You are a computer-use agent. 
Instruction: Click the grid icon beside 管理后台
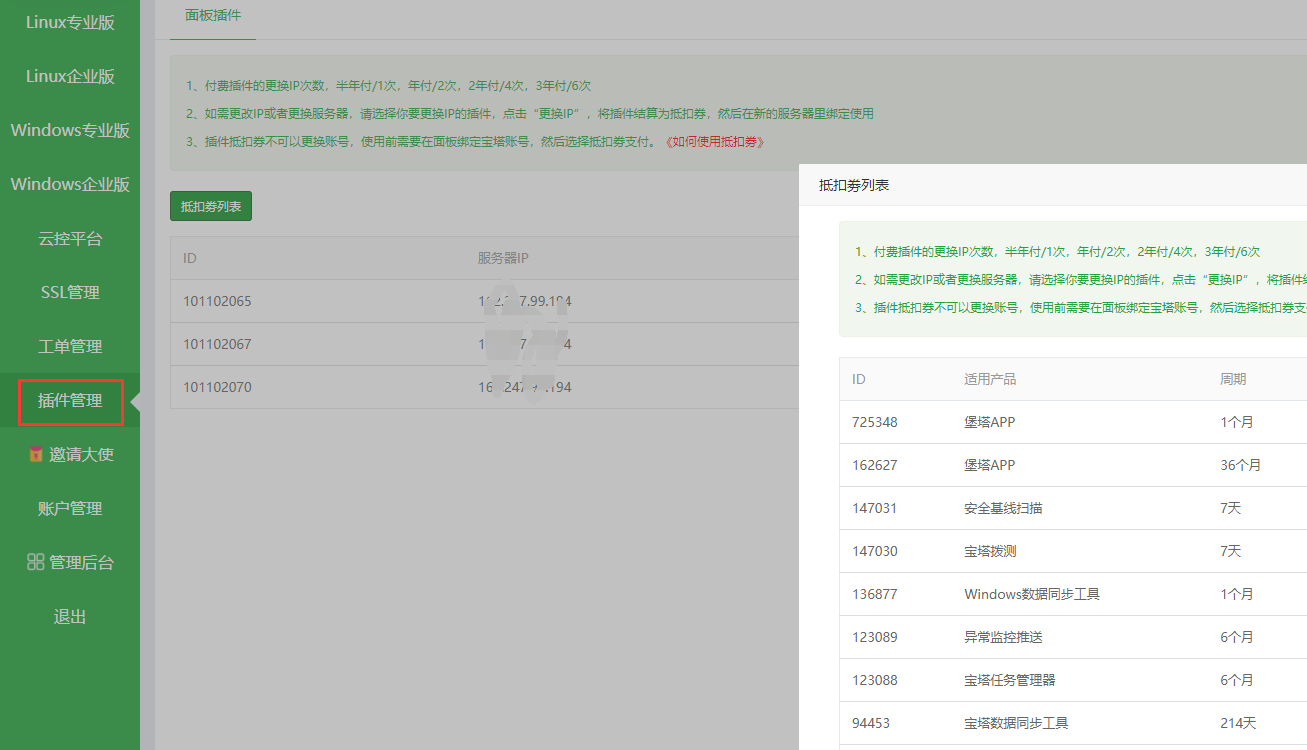35,562
